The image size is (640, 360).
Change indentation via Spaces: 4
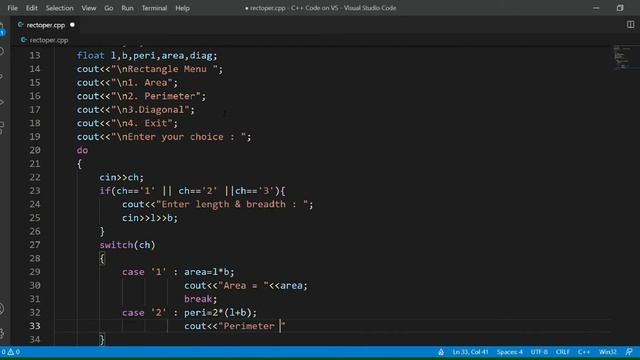(x=510, y=352)
